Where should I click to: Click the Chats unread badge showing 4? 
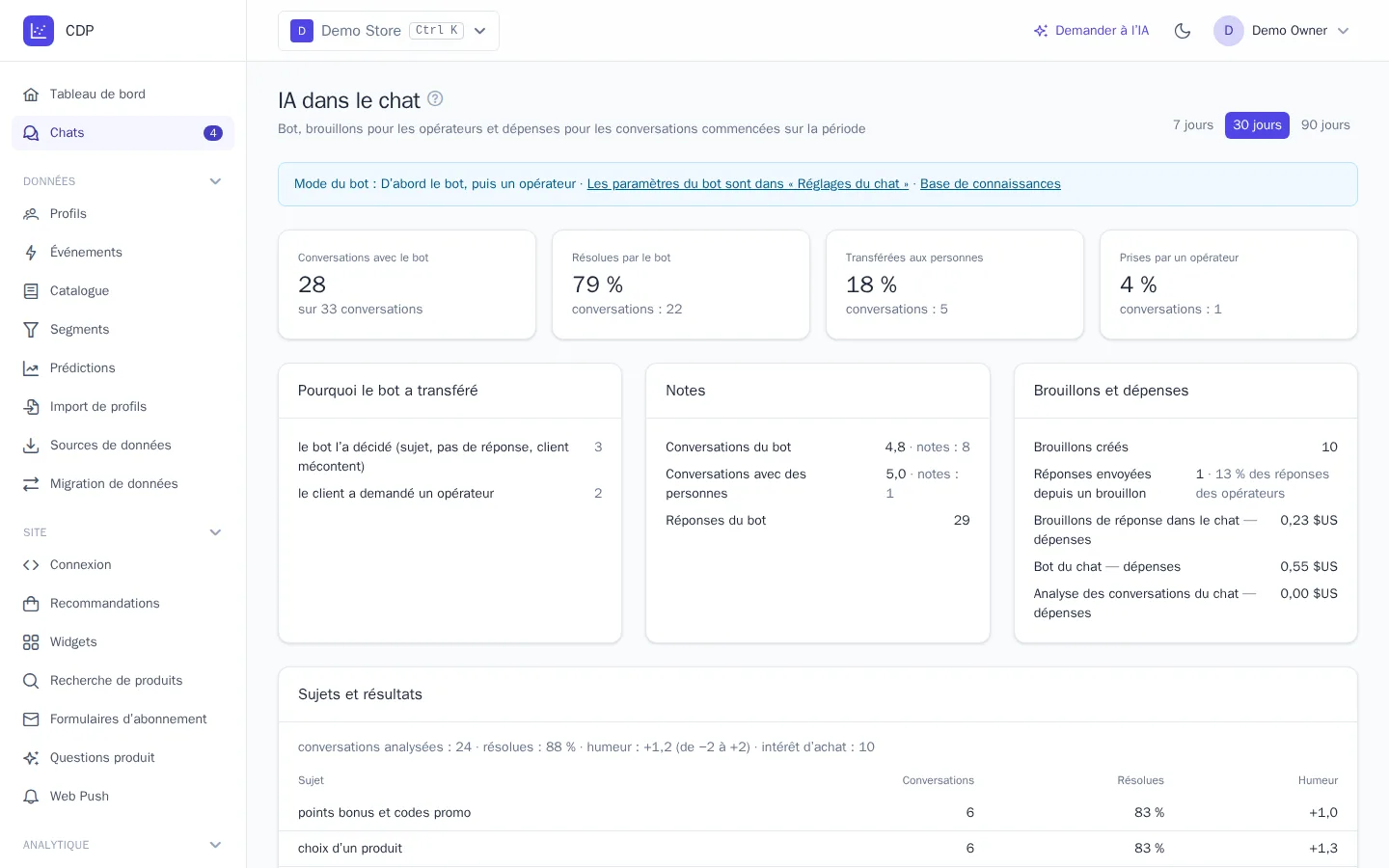point(213,133)
